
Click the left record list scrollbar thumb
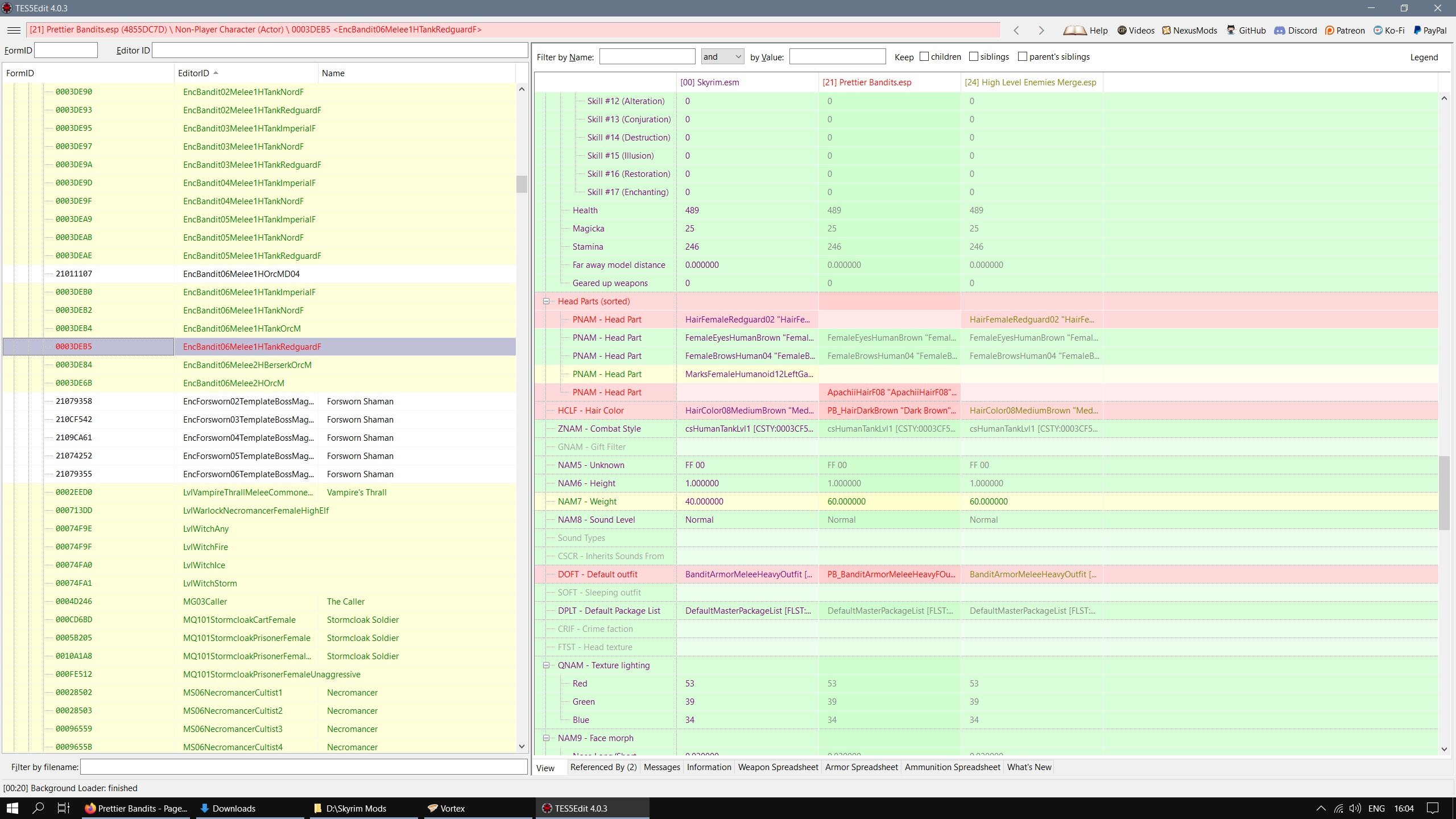522,184
